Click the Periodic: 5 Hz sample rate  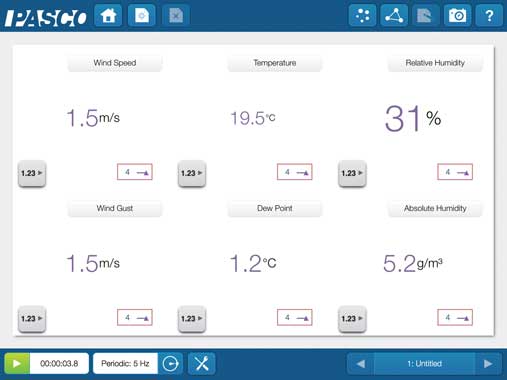coord(125,363)
